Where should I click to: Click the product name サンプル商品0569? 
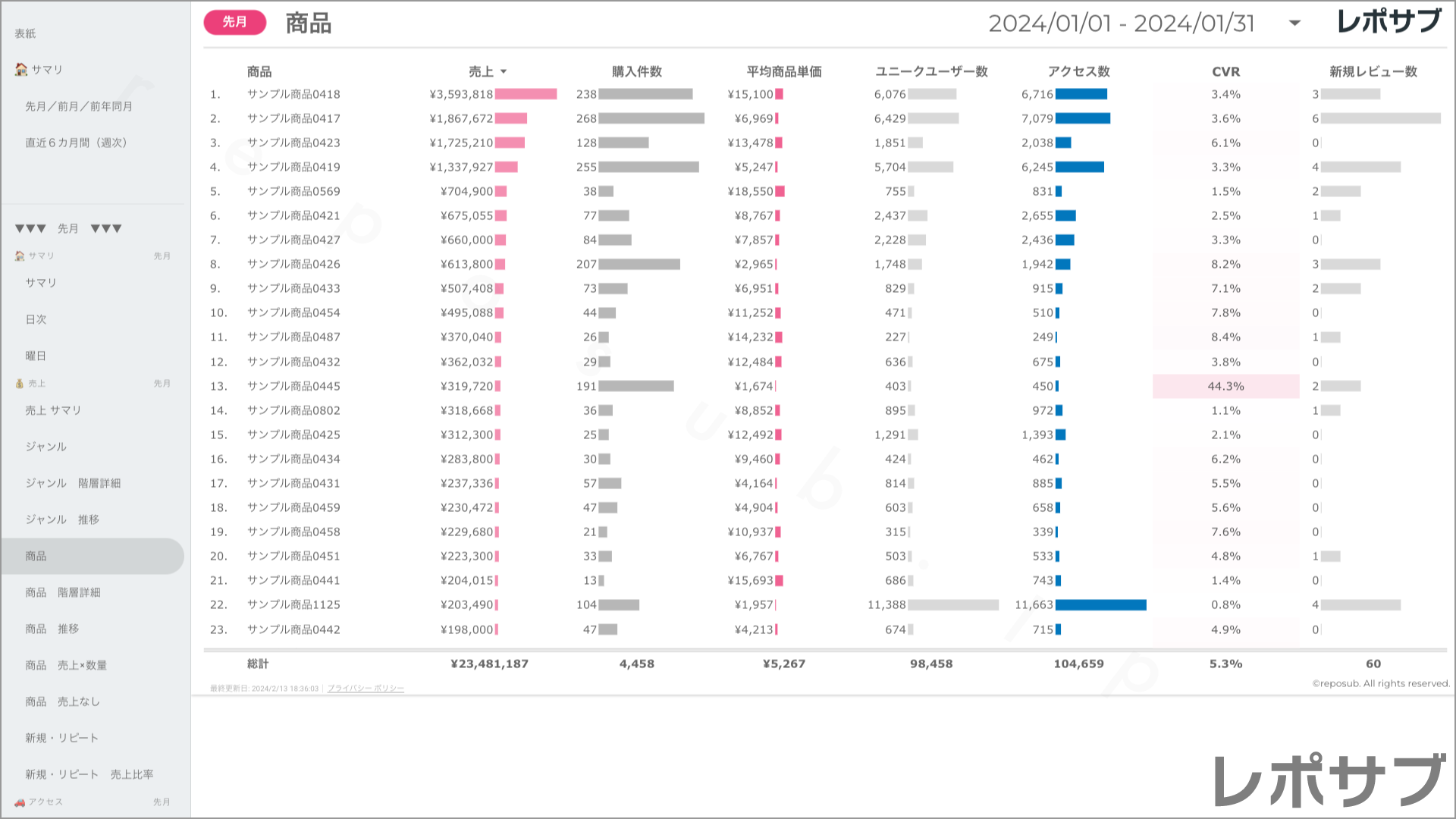tap(293, 191)
